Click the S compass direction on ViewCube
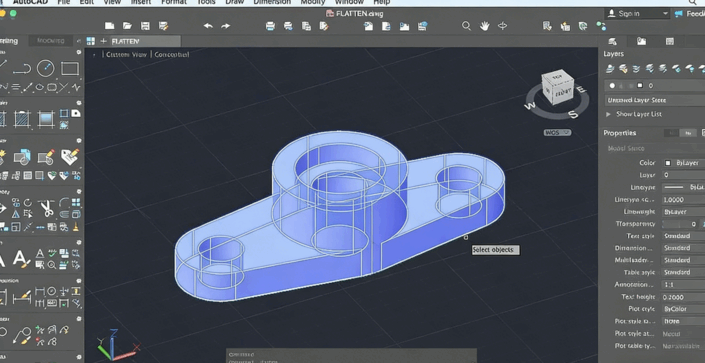705x363 pixels. pyautogui.click(x=573, y=114)
